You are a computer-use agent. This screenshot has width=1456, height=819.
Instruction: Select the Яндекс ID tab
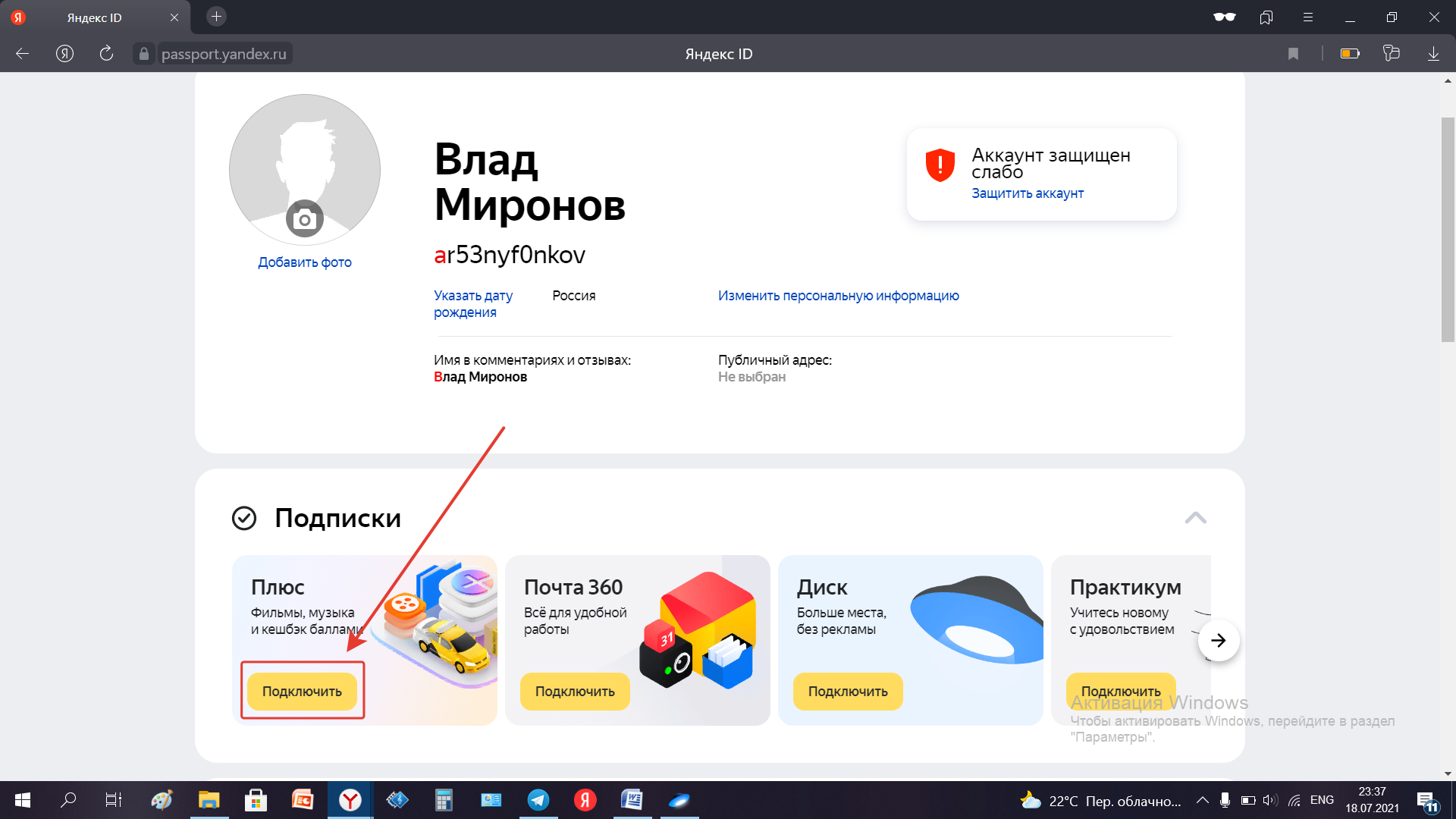(x=95, y=17)
